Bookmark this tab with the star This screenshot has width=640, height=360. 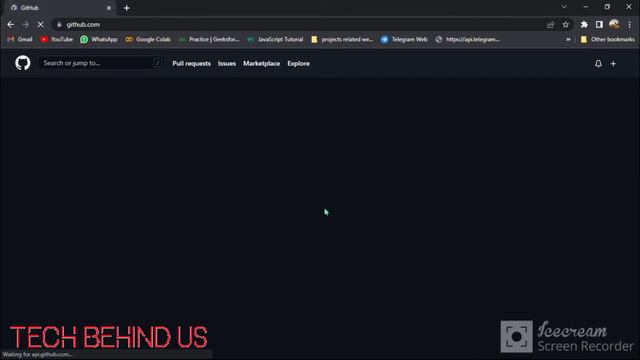(x=566, y=24)
